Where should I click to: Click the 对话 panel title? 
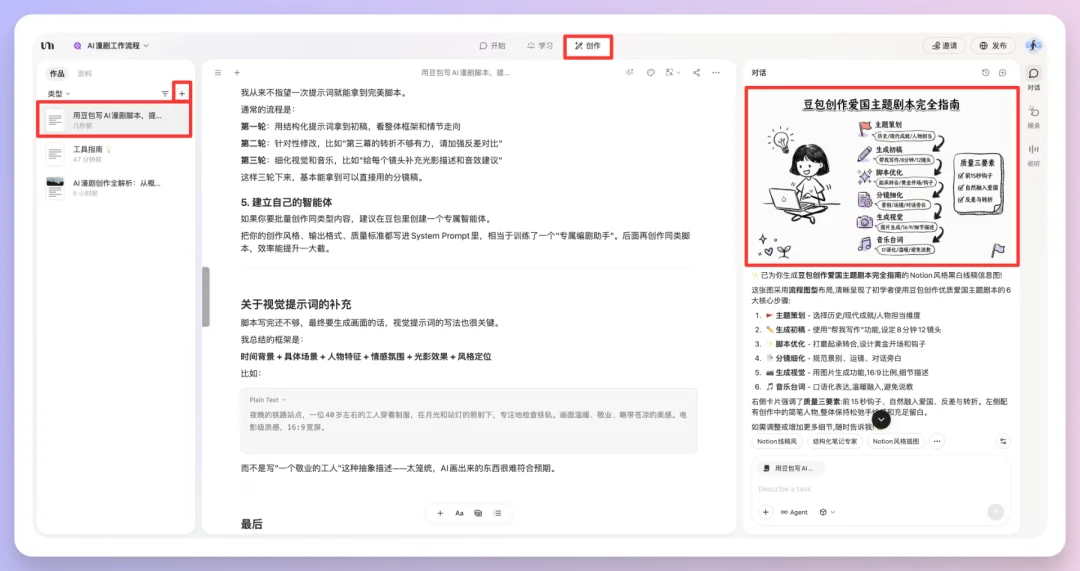[x=758, y=72]
